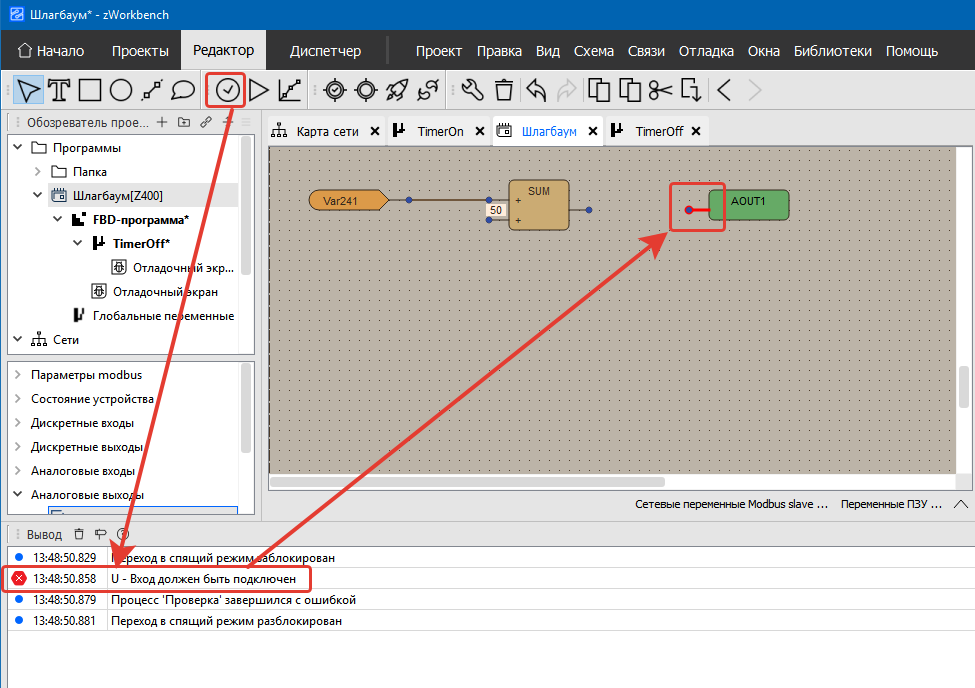Viewport: 975px width, 688px height.
Task: Clear output log with trash icon
Action: pyautogui.click(x=79, y=534)
